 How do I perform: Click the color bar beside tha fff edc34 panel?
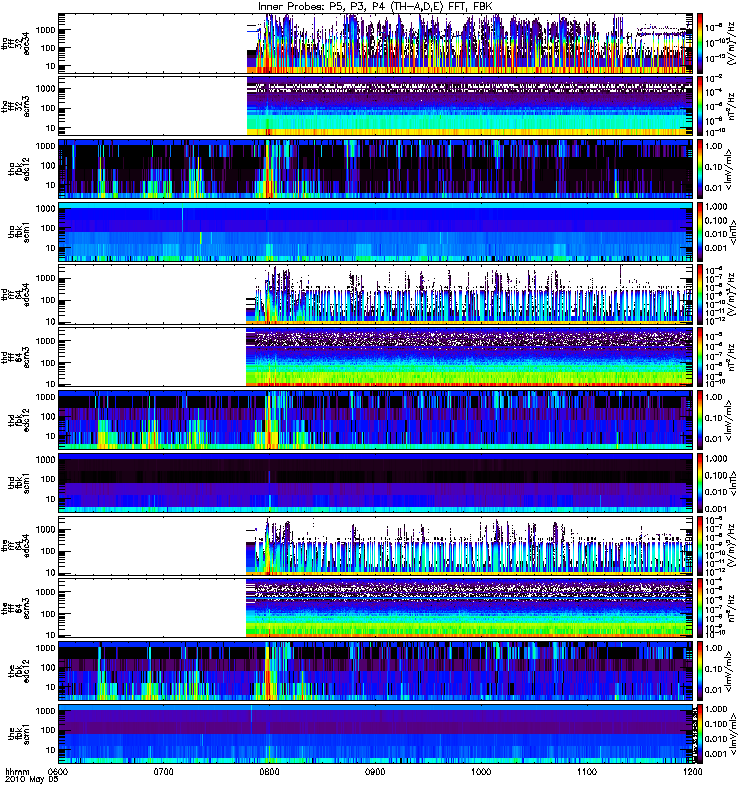point(699,43)
